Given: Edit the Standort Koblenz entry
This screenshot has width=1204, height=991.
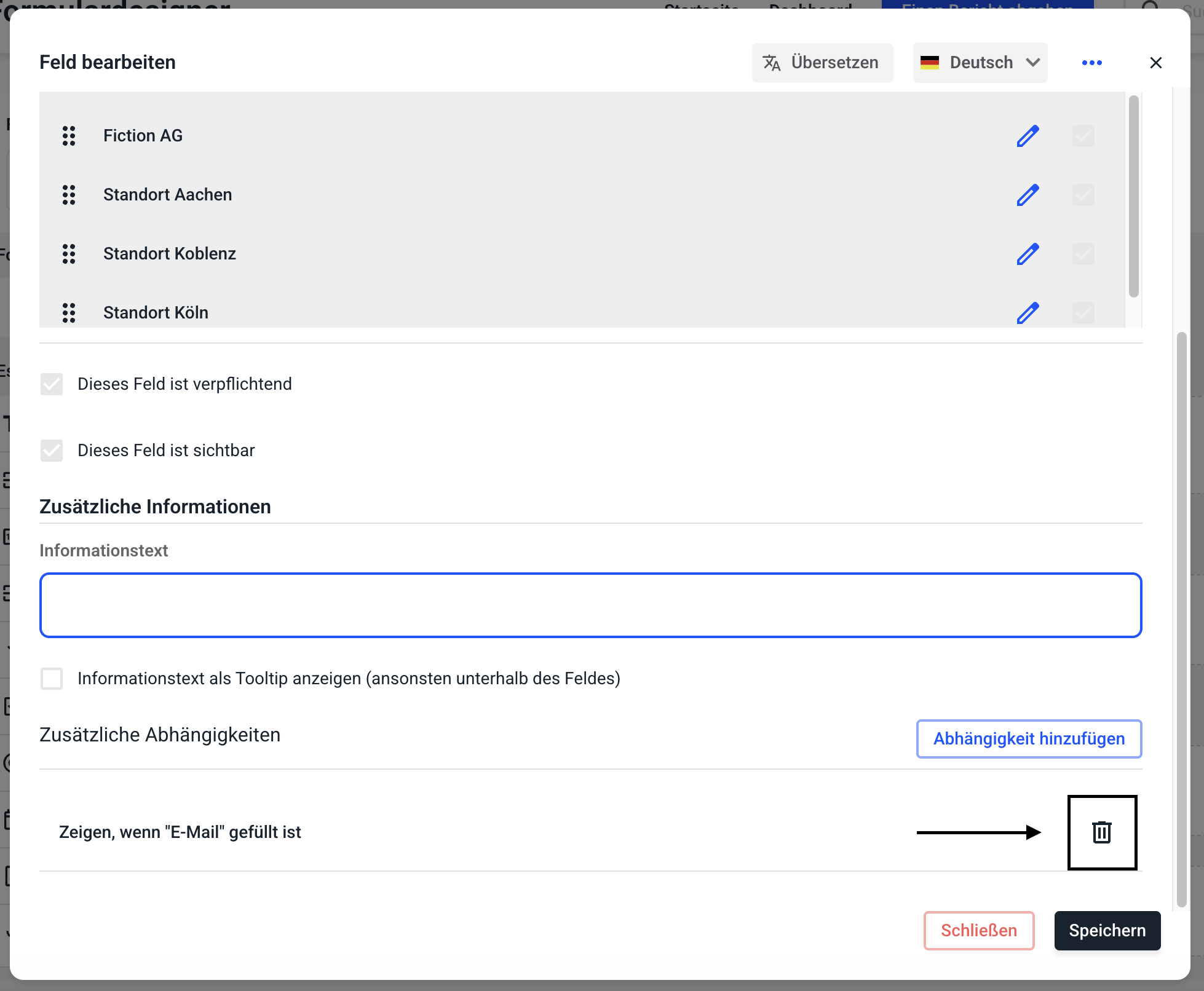Looking at the screenshot, I should click(1028, 254).
